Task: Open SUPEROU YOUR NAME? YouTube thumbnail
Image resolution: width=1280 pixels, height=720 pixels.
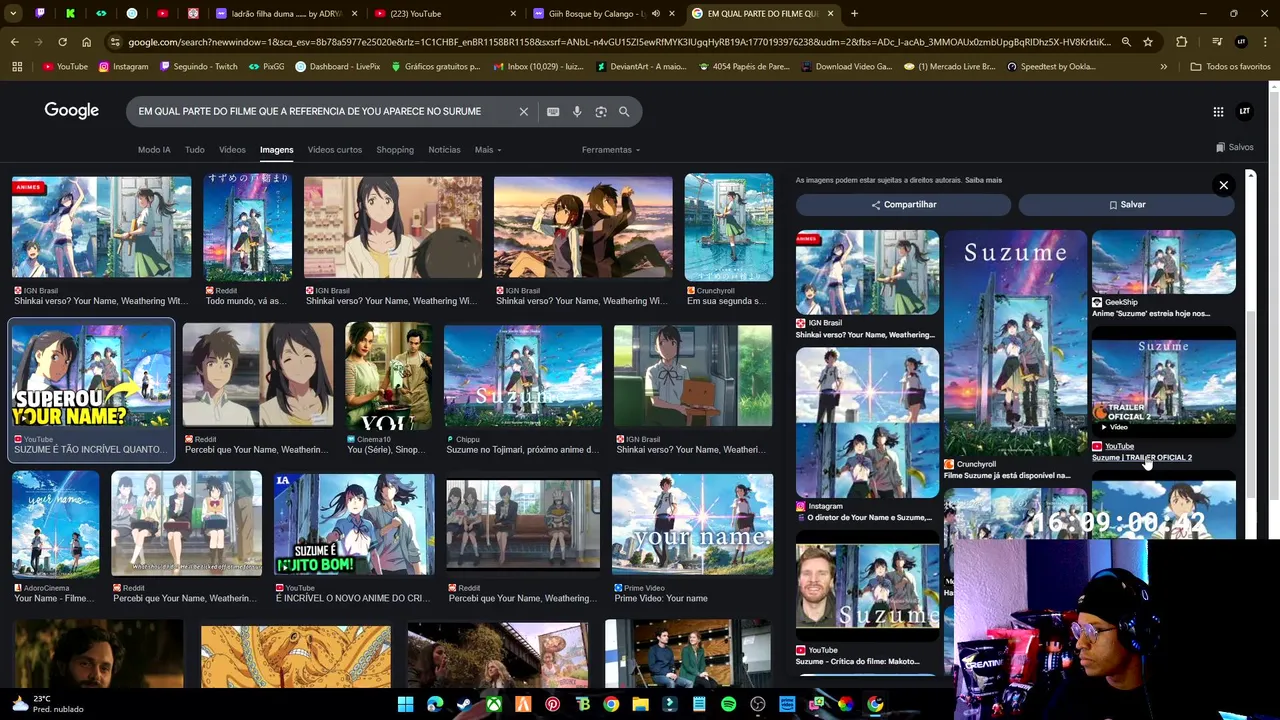Action: [x=91, y=376]
